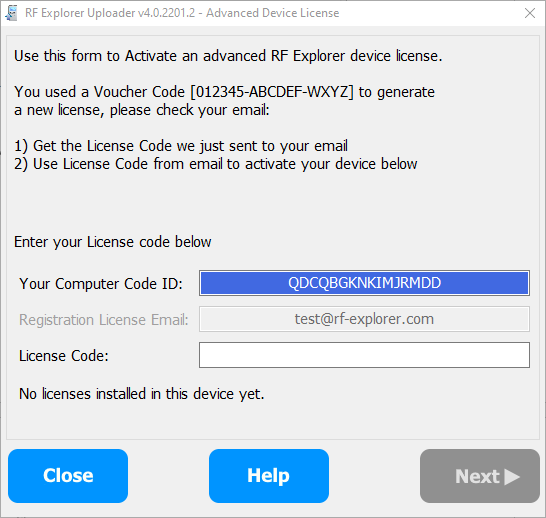Click the "Use this form to Activate" heading text
The image size is (546, 518).
228,56
